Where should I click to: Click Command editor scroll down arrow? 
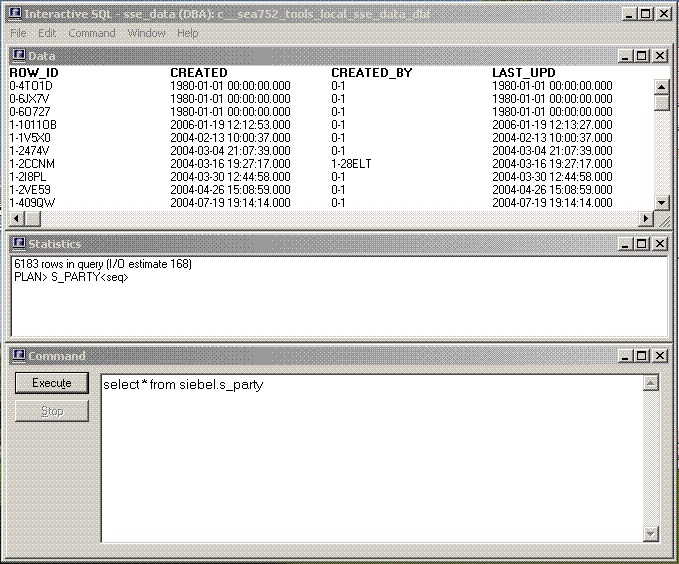point(650,534)
